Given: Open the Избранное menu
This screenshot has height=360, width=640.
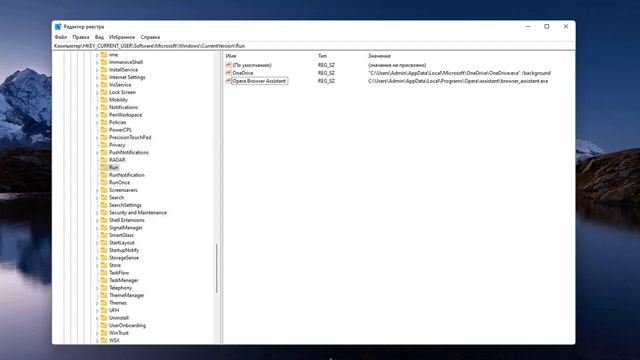Looking at the screenshot, I should click(122, 37).
